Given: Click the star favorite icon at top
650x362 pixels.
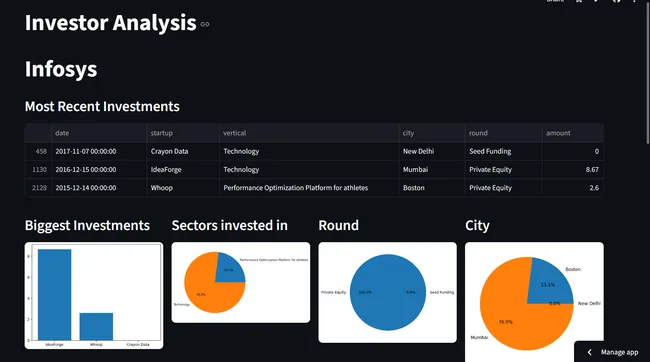Looking at the screenshot, I should coord(579,1).
